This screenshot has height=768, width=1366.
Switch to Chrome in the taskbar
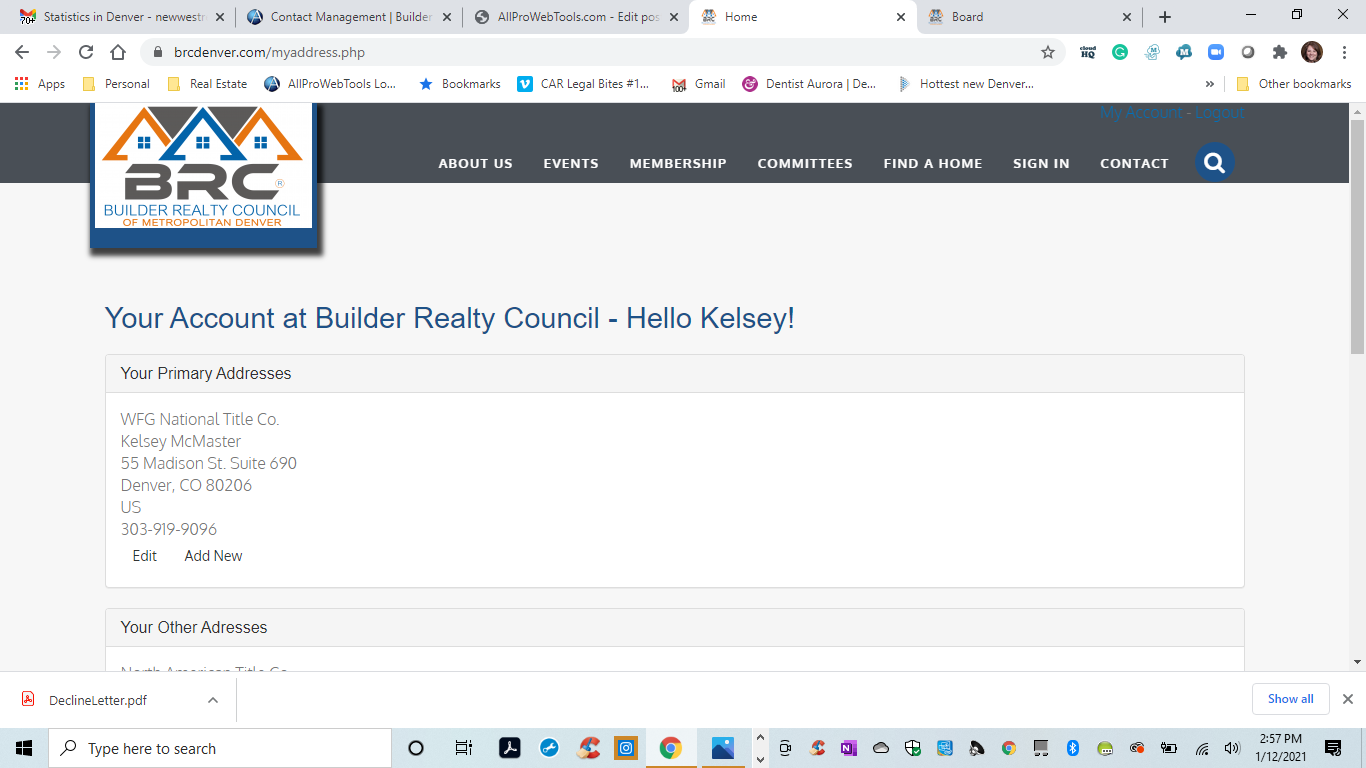[670, 748]
